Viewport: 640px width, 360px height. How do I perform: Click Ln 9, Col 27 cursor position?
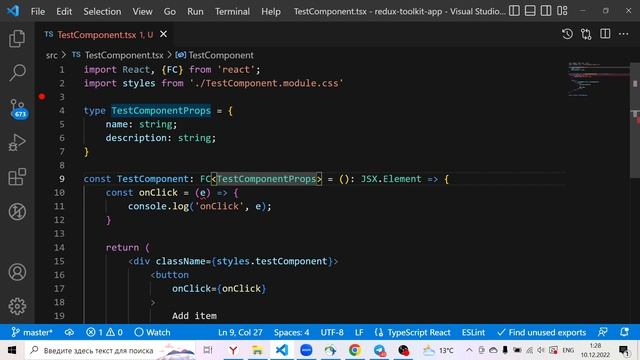(x=240, y=332)
